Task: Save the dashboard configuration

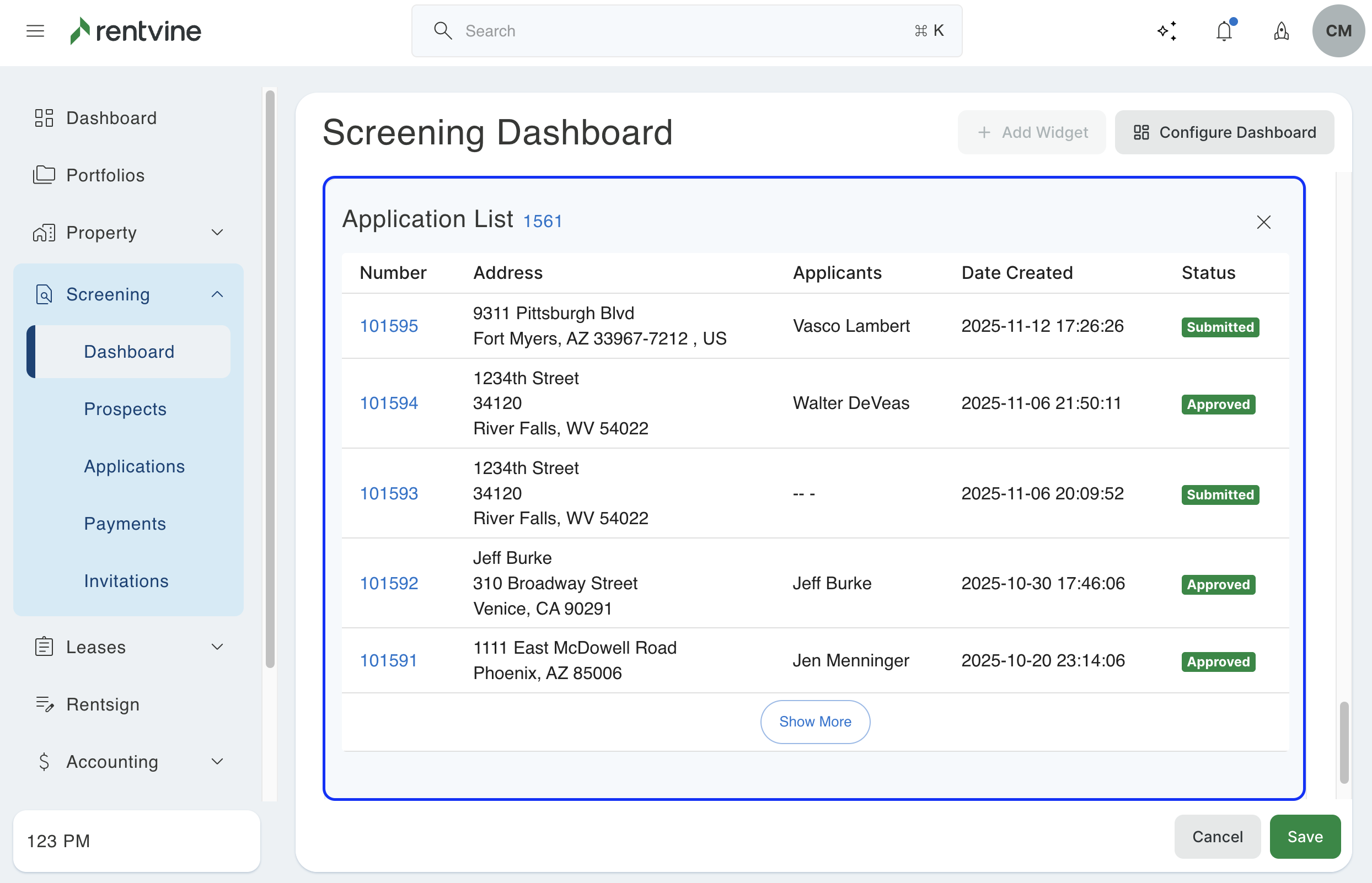Action: (x=1304, y=837)
